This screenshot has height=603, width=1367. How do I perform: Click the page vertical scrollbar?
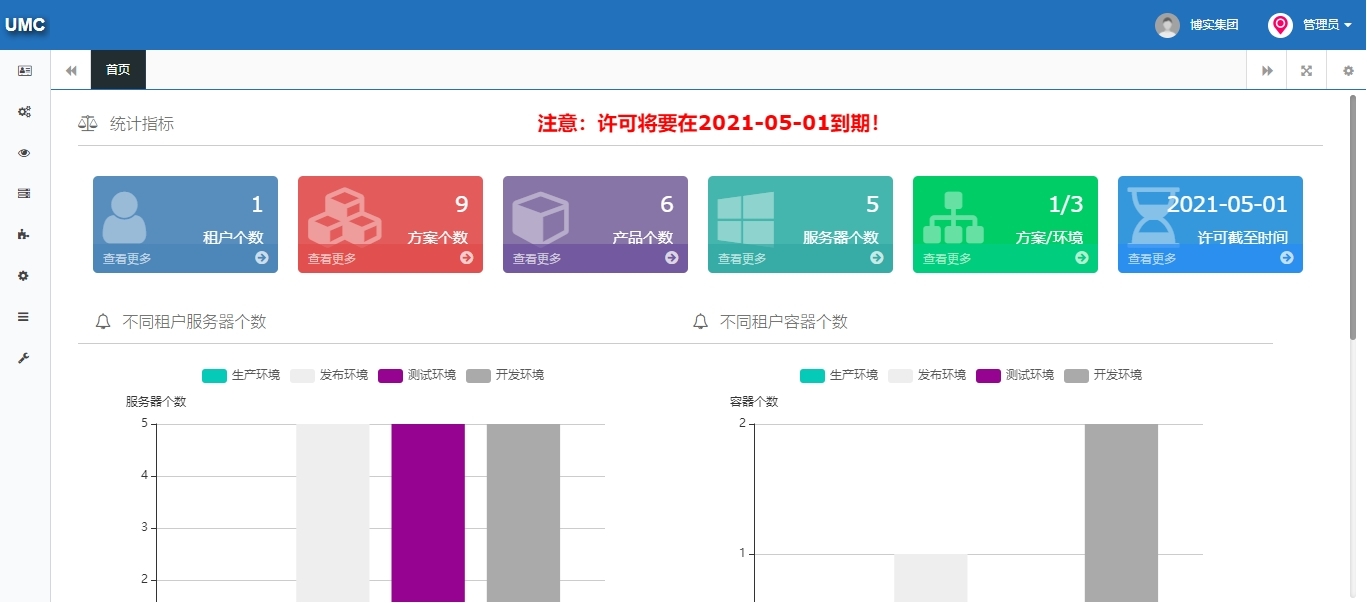pos(1353,217)
